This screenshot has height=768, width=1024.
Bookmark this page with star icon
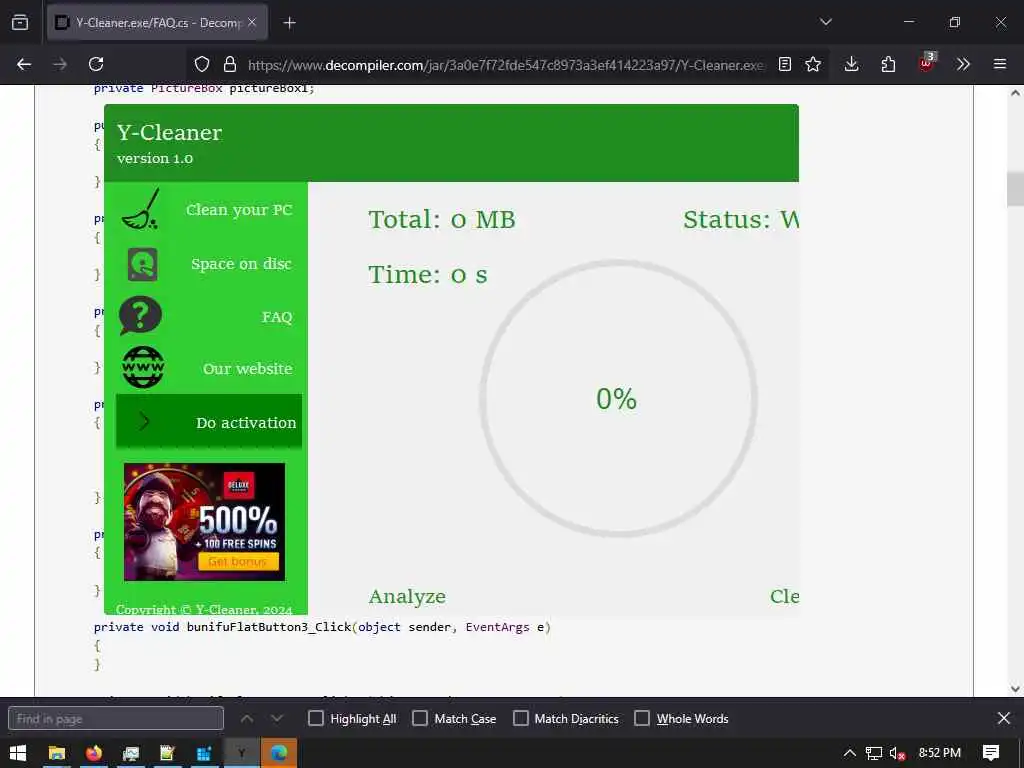point(812,64)
